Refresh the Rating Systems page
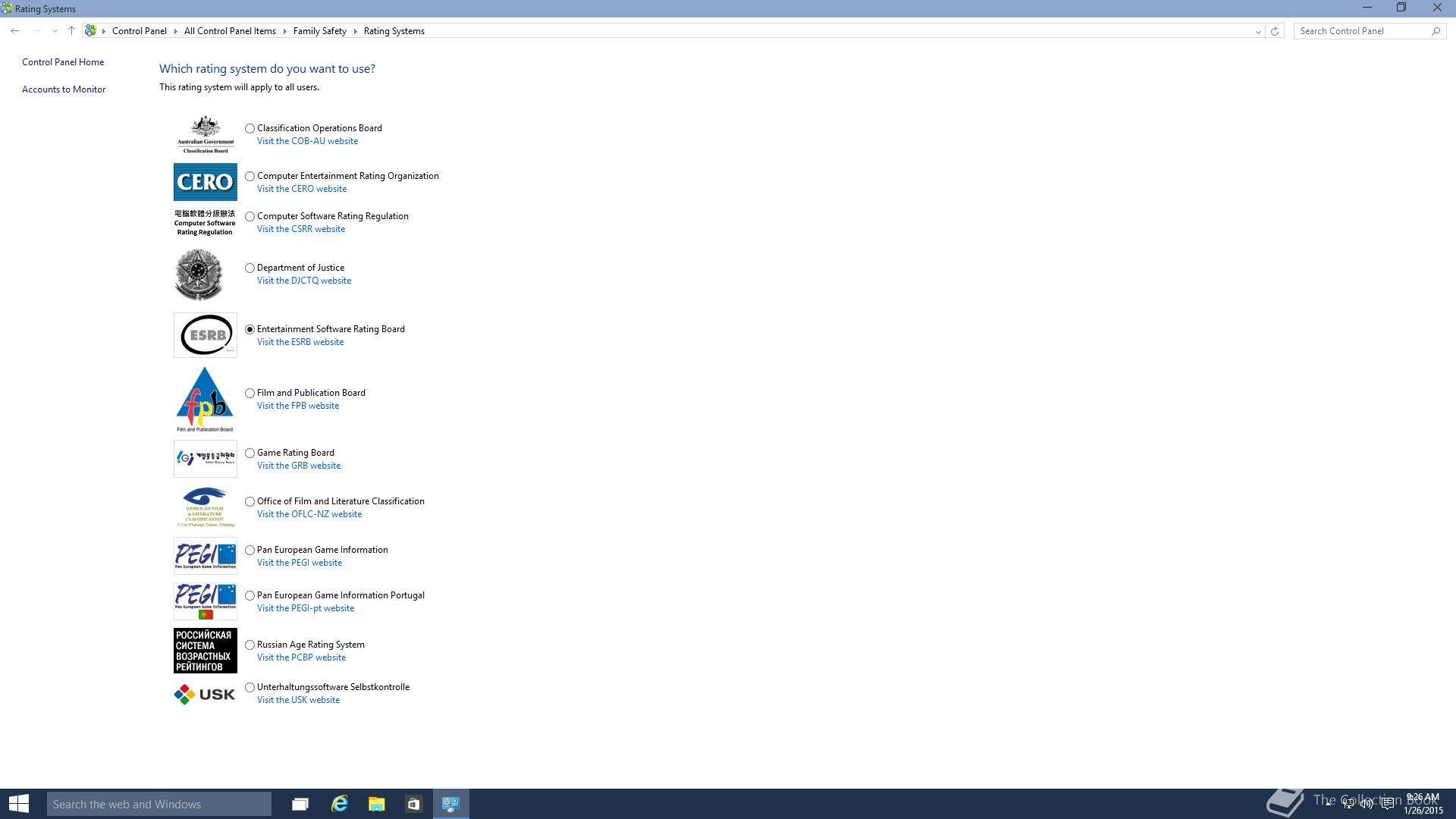The image size is (1456, 819). click(x=1275, y=31)
